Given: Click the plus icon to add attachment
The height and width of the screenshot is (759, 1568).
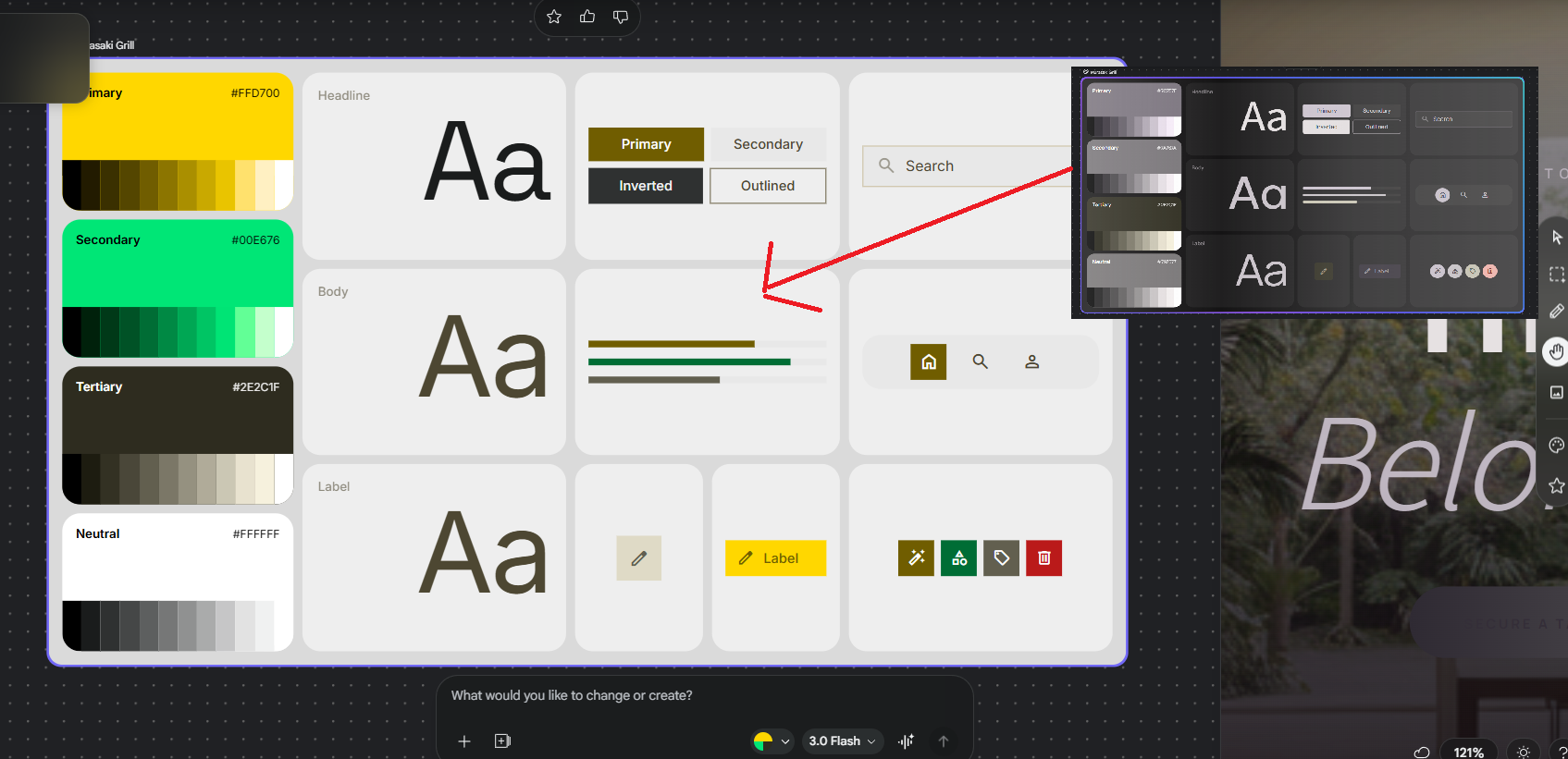Looking at the screenshot, I should click(x=464, y=741).
